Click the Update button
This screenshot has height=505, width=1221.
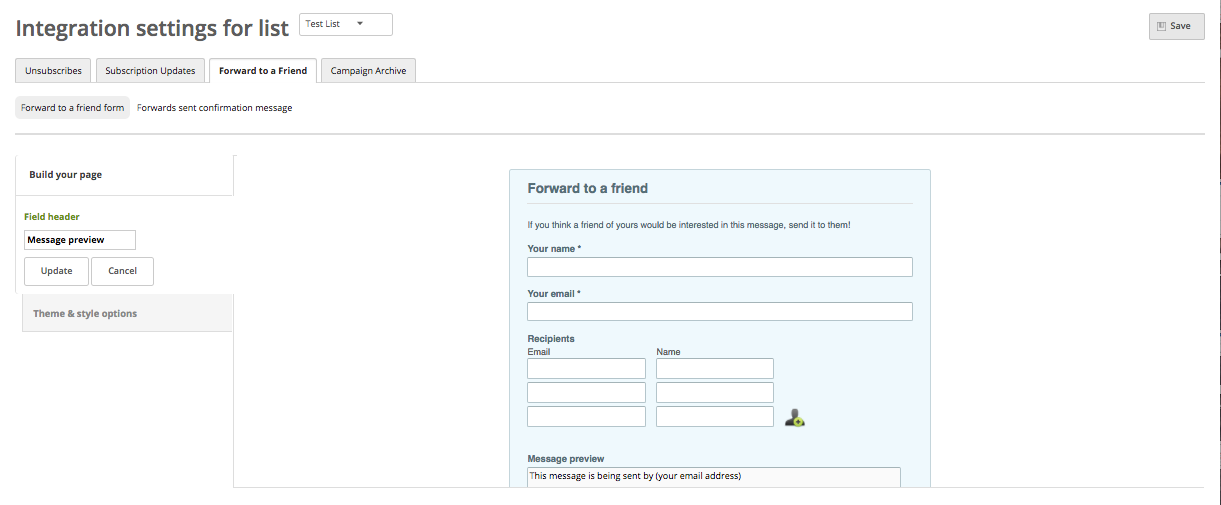[x=56, y=271]
